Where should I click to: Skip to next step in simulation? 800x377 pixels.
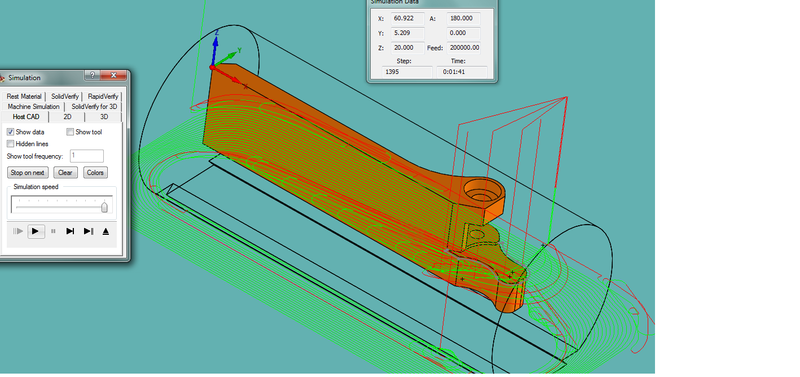[x=70, y=231]
